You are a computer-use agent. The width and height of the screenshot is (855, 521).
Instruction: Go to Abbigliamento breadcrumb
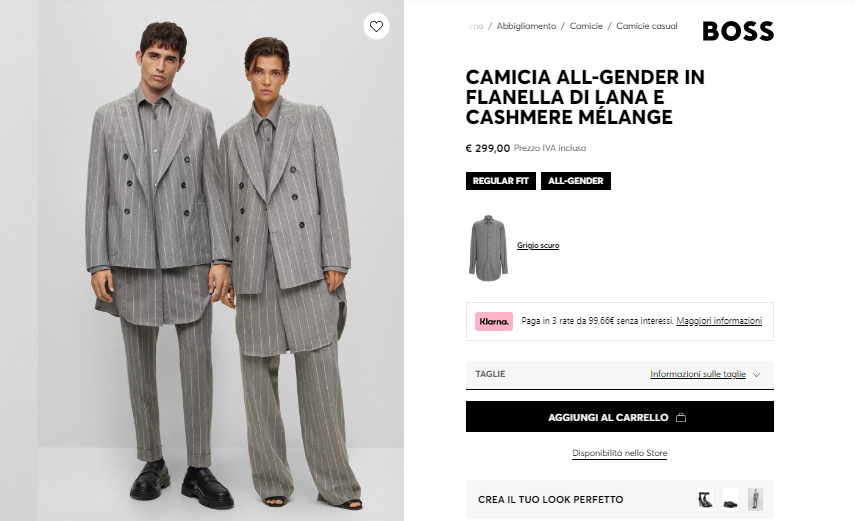[526, 26]
